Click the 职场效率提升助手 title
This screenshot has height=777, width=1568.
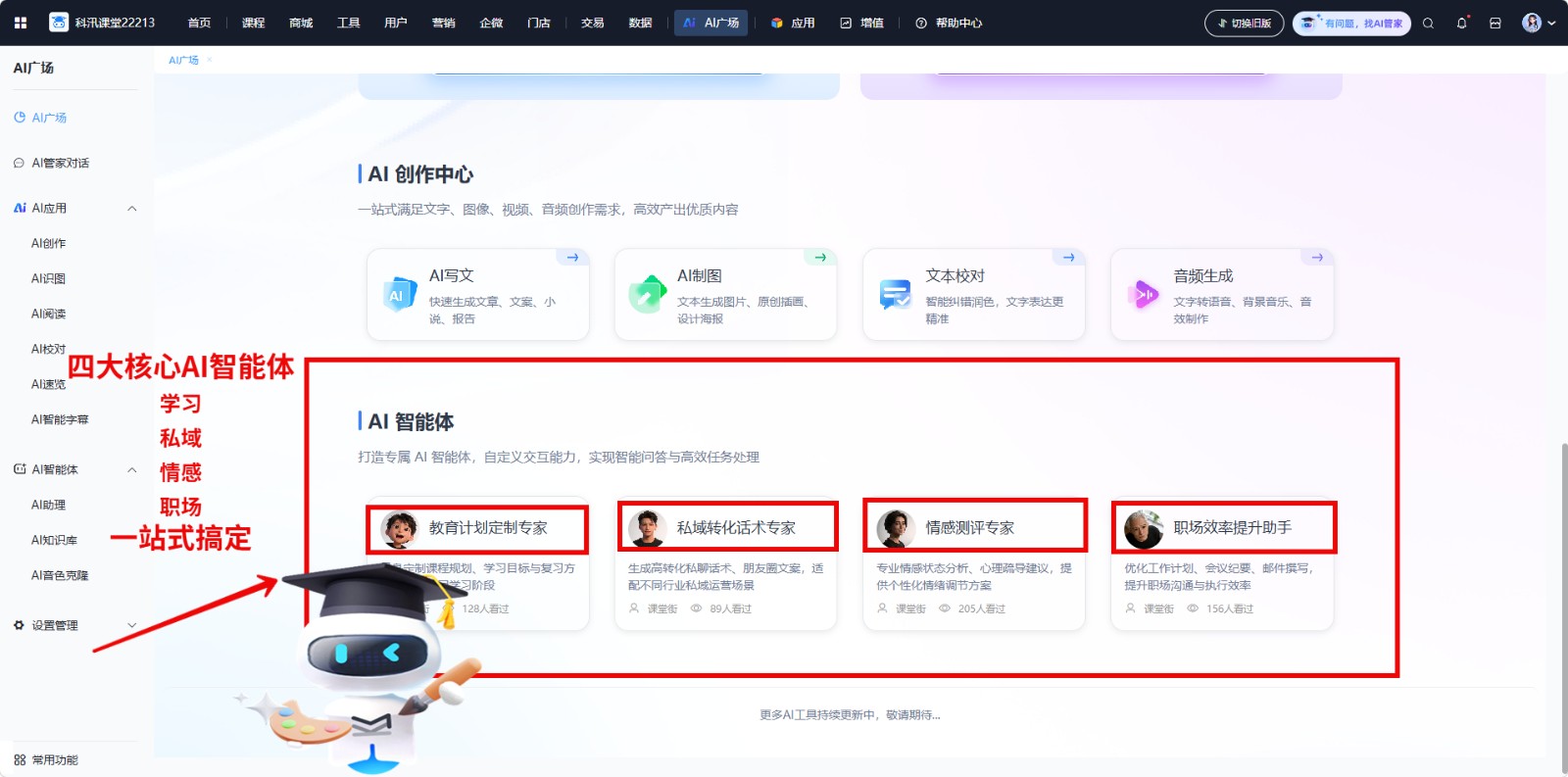pyautogui.click(x=1233, y=528)
